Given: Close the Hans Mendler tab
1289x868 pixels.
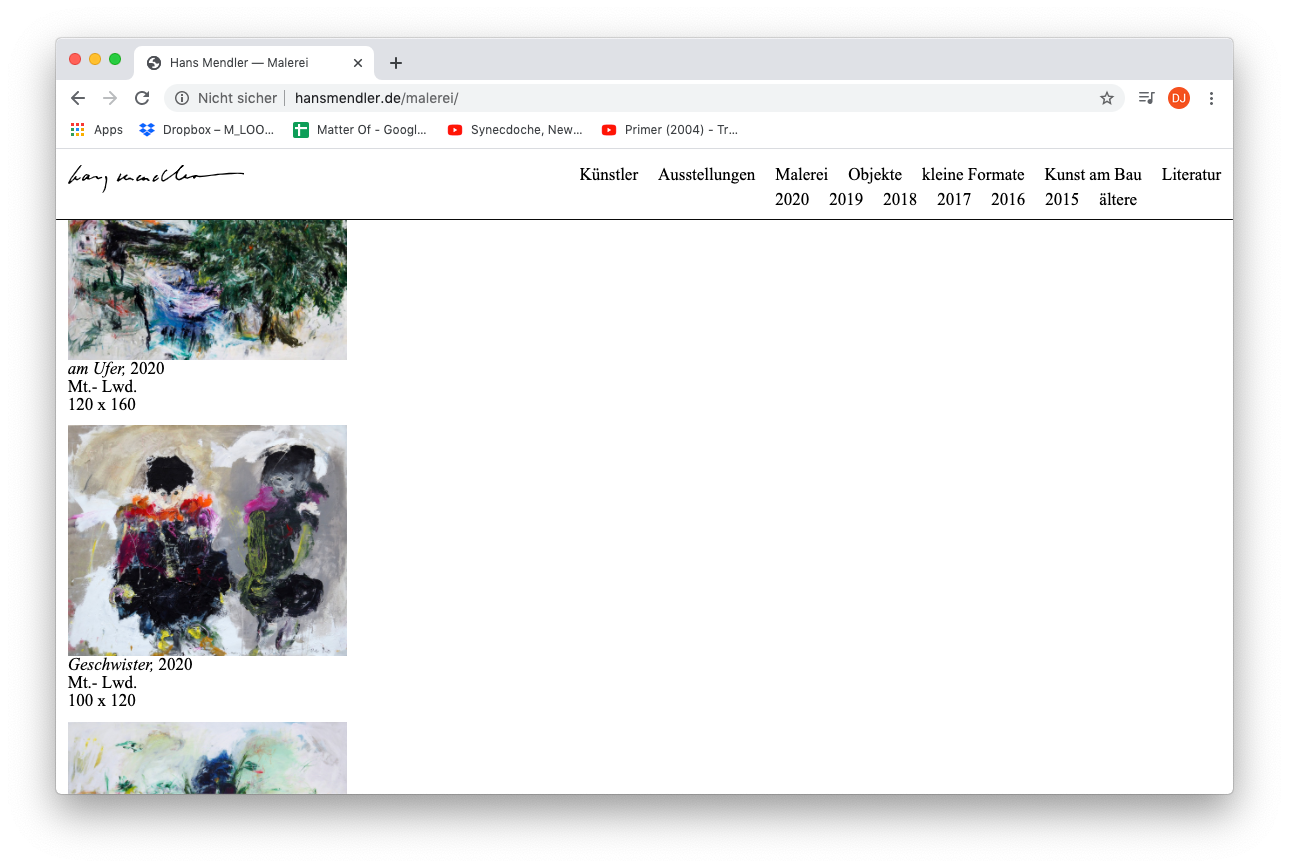Looking at the screenshot, I should (358, 63).
